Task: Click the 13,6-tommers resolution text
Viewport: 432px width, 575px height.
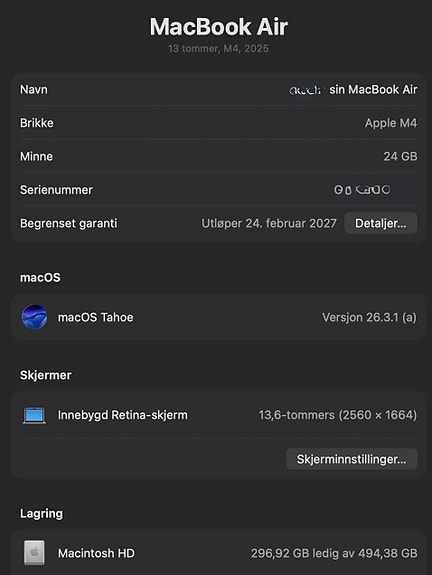Action: (338, 415)
